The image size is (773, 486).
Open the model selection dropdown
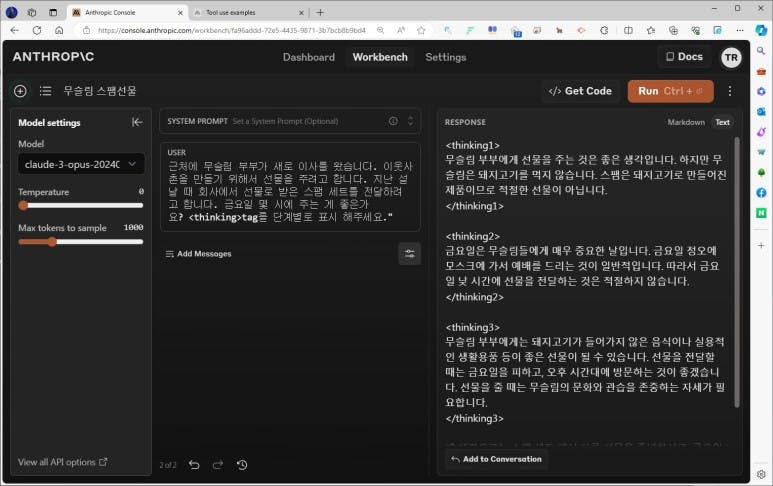tap(81, 164)
